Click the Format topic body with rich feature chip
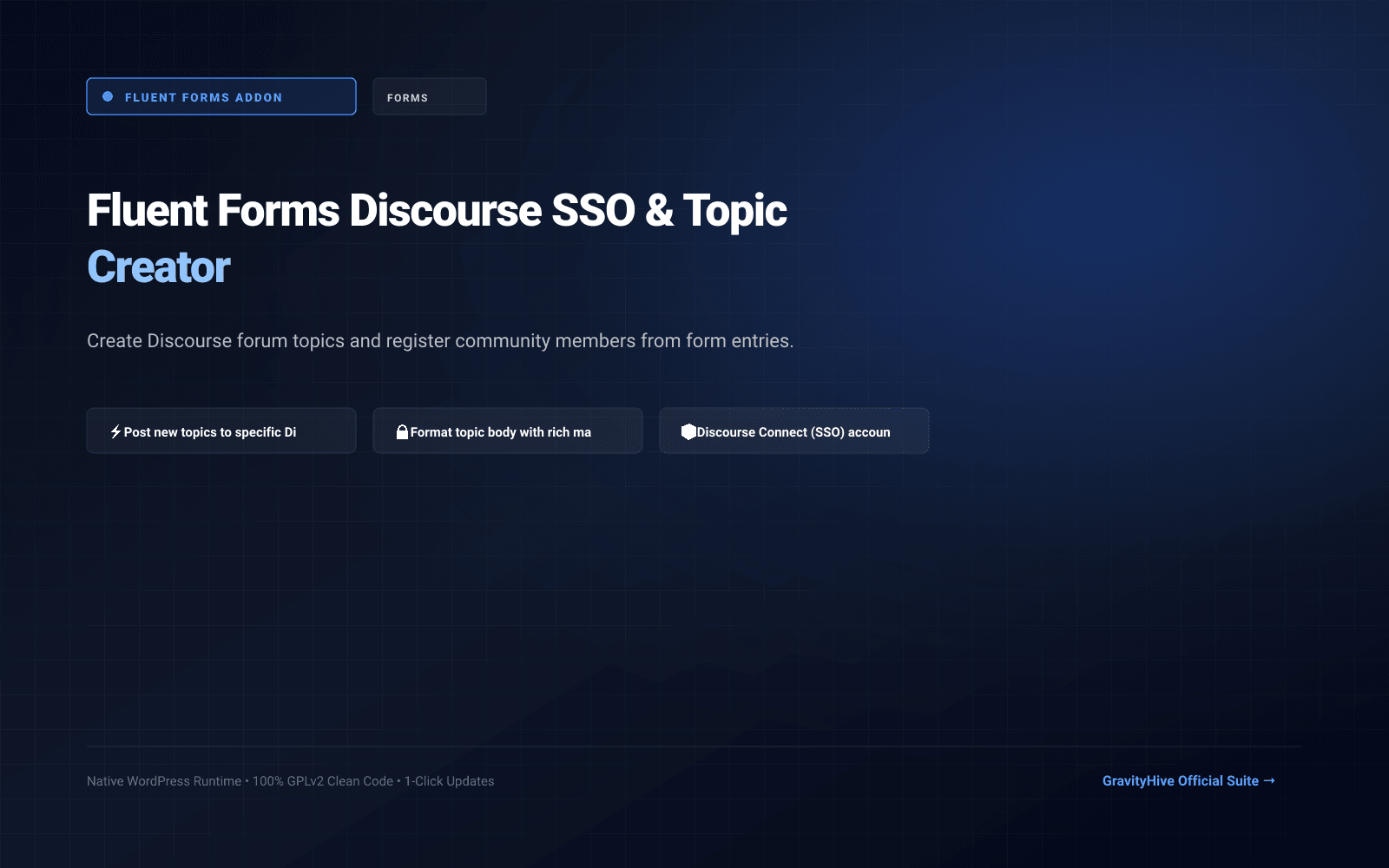The width and height of the screenshot is (1389, 868). click(x=508, y=431)
